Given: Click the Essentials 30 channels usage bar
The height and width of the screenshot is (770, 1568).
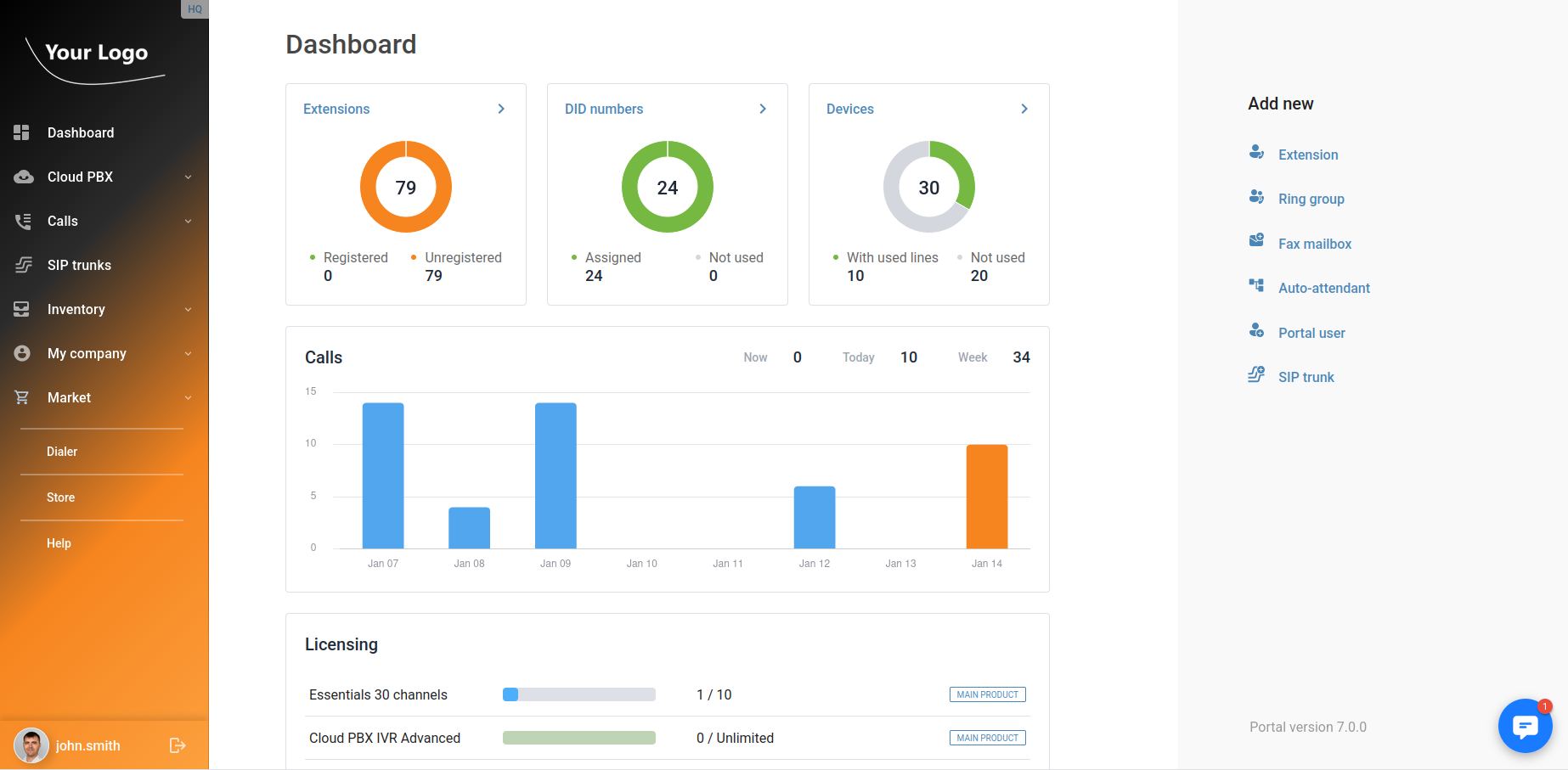Looking at the screenshot, I should tap(578, 694).
